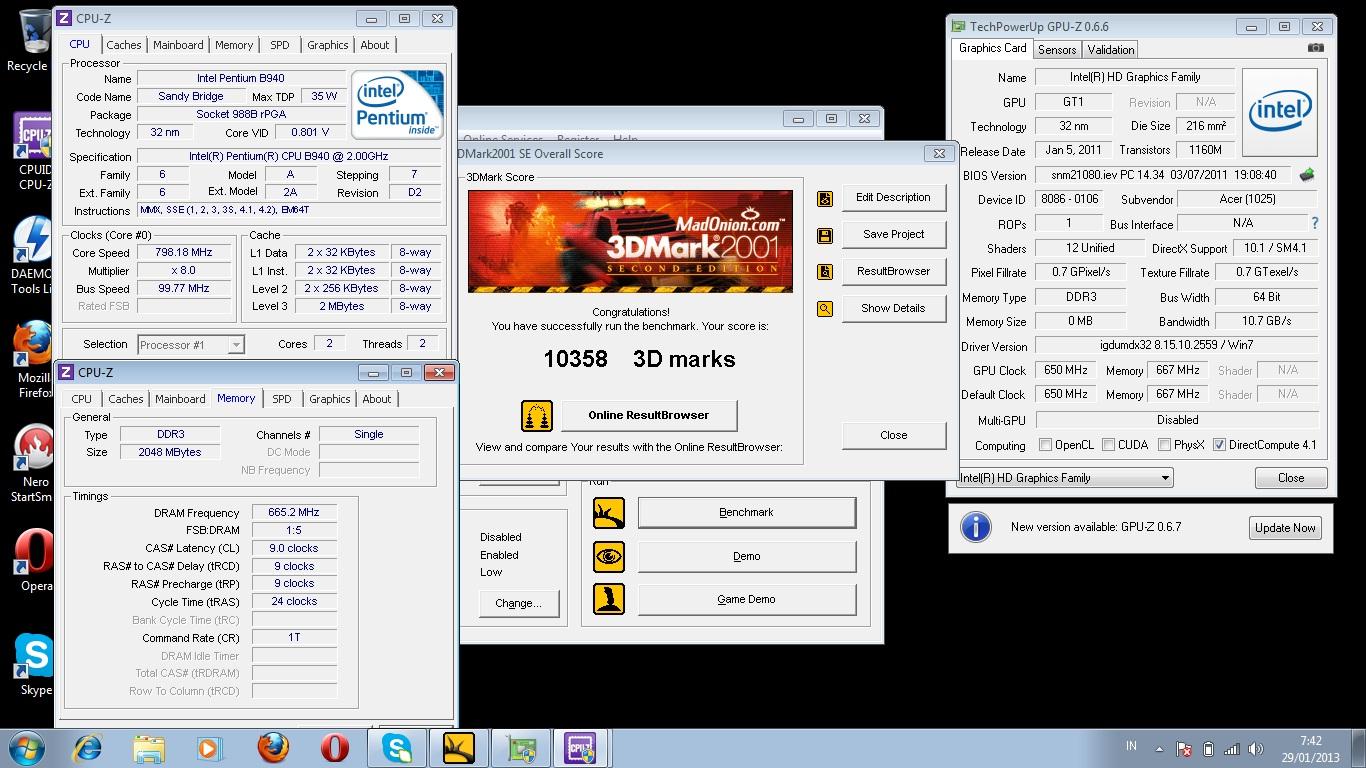The height and width of the screenshot is (768, 1366).
Task: Click the network signal tray icon
Action: (x=1232, y=749)
